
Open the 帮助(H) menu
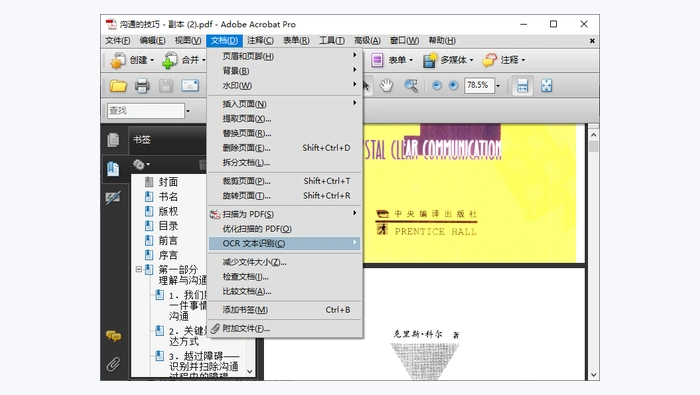(x=442, y=41)
